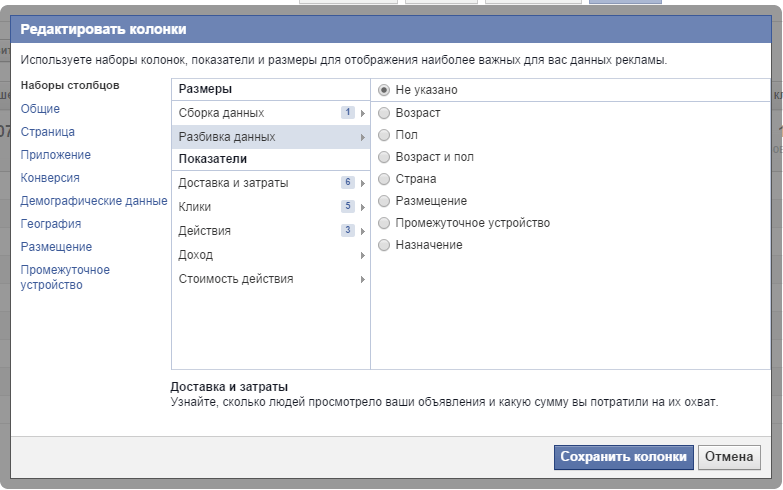783x490 pixels.
Task: Pick the 'Возраст и пол' radio option
Action: click(384, 157)
